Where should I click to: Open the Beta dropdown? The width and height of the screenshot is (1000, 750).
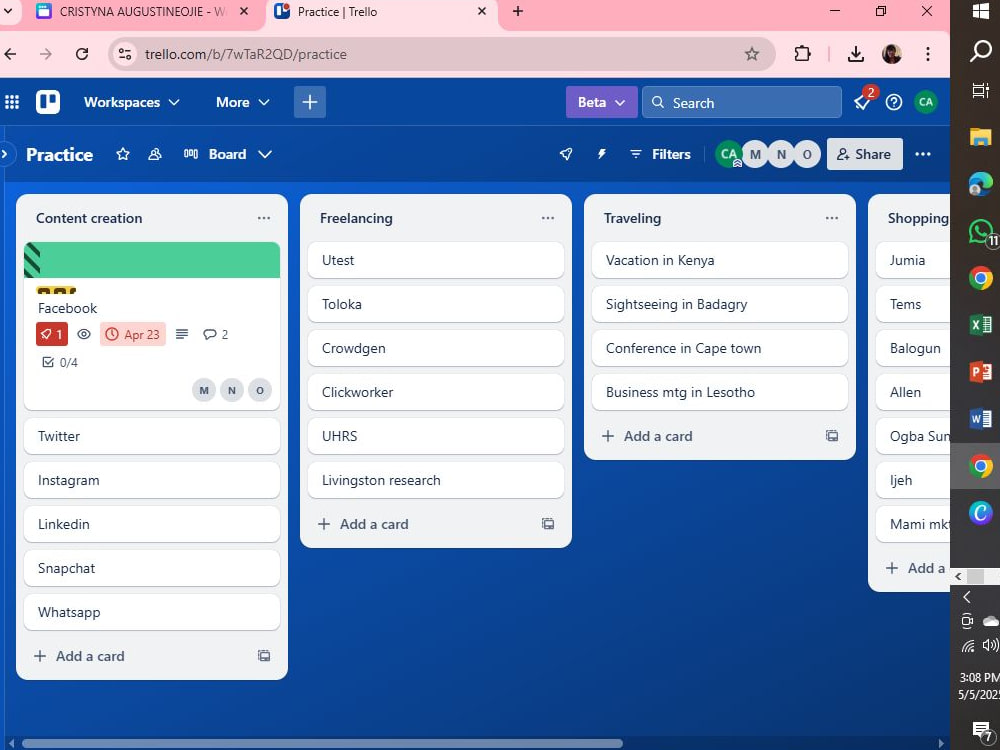[x=601, y=102]
